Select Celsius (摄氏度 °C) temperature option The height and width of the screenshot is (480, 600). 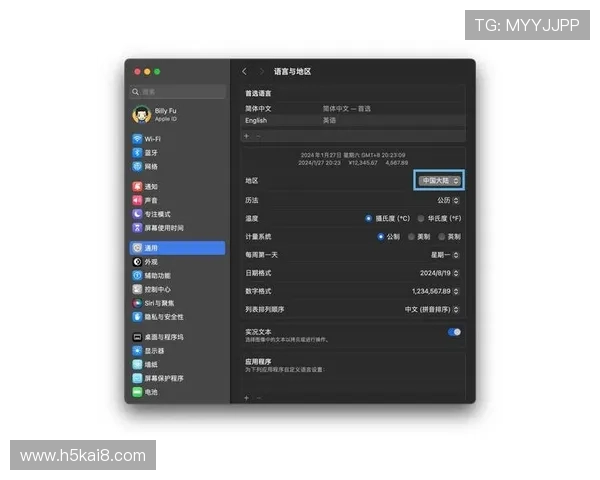coord(368,218)
